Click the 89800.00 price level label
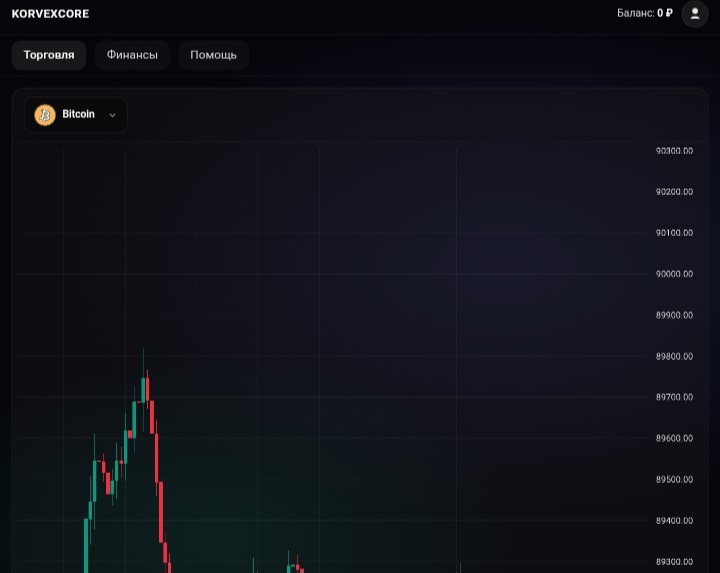Screen dimensions: 720x573 [674, 357]
